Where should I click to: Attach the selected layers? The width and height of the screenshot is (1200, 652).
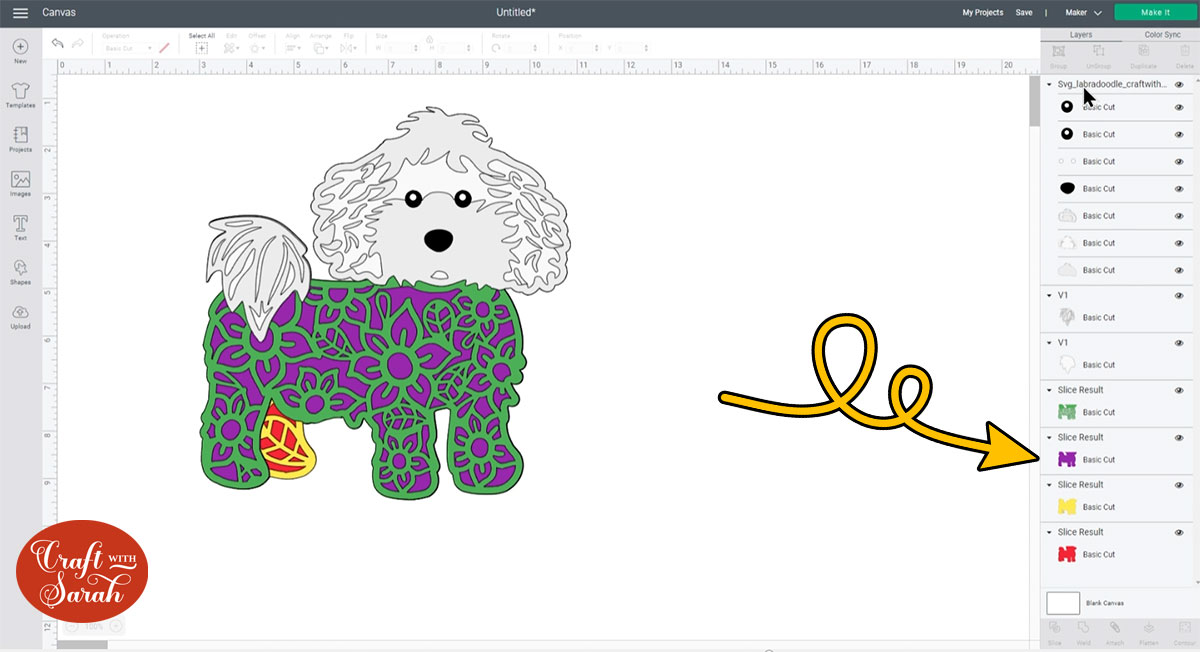[x=1113, y=632]
